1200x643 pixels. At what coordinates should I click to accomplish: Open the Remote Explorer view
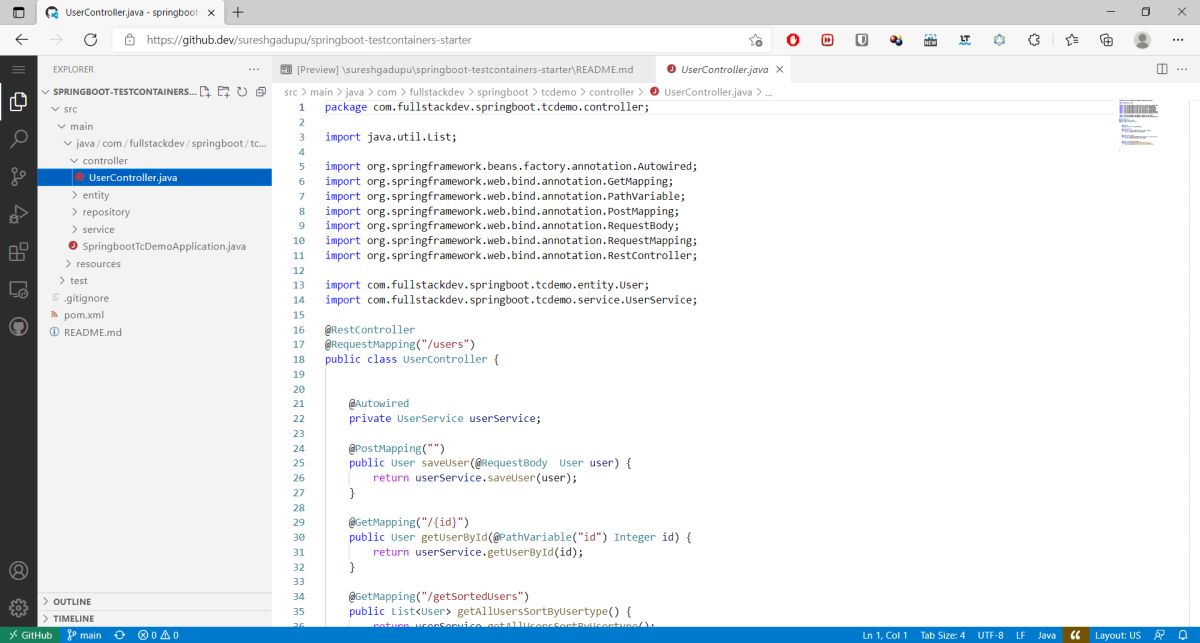(x=18, y=289)
